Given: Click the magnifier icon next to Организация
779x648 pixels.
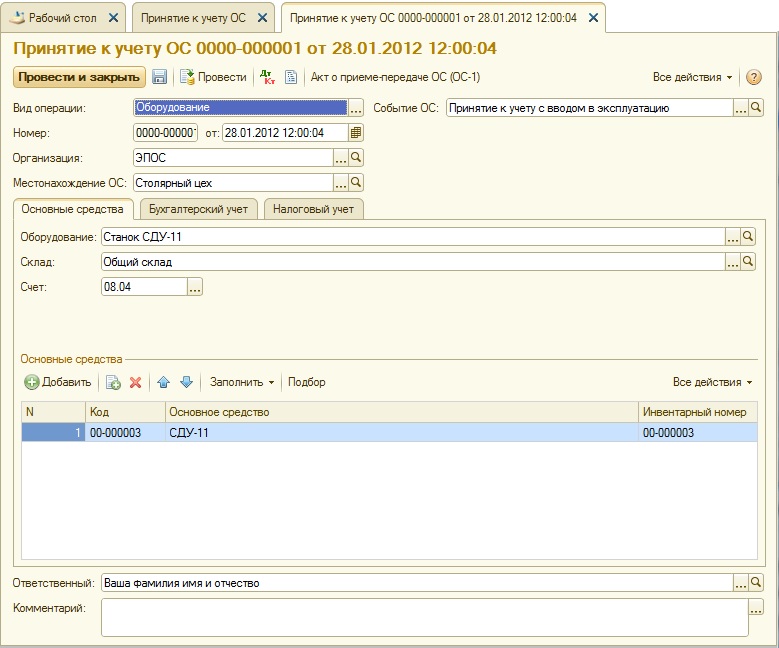Looking at the screenshot, I should pos(356,158).
